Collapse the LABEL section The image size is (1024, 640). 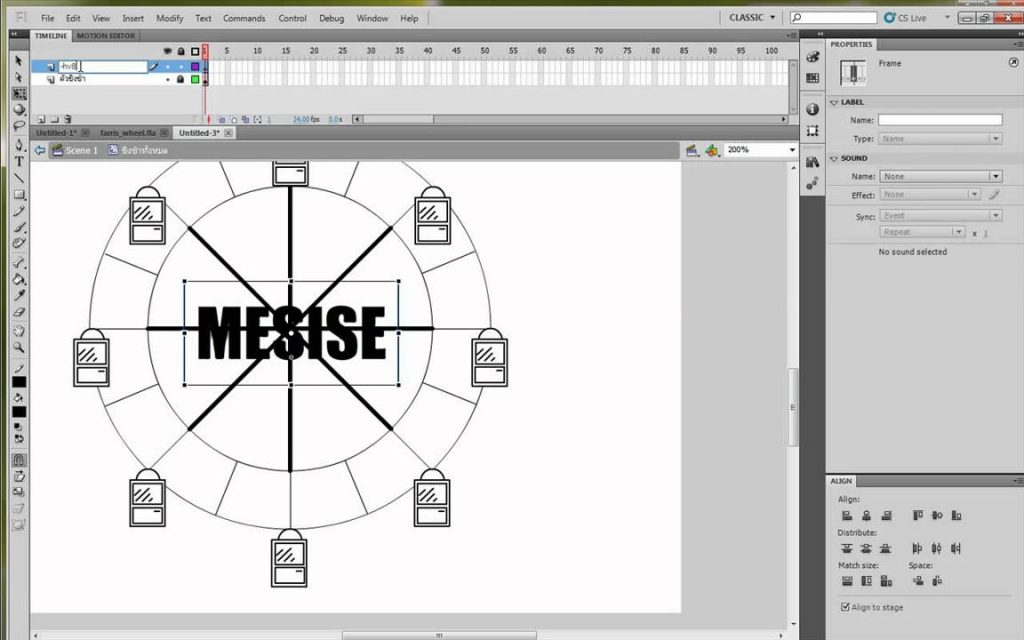click(834, 103)
